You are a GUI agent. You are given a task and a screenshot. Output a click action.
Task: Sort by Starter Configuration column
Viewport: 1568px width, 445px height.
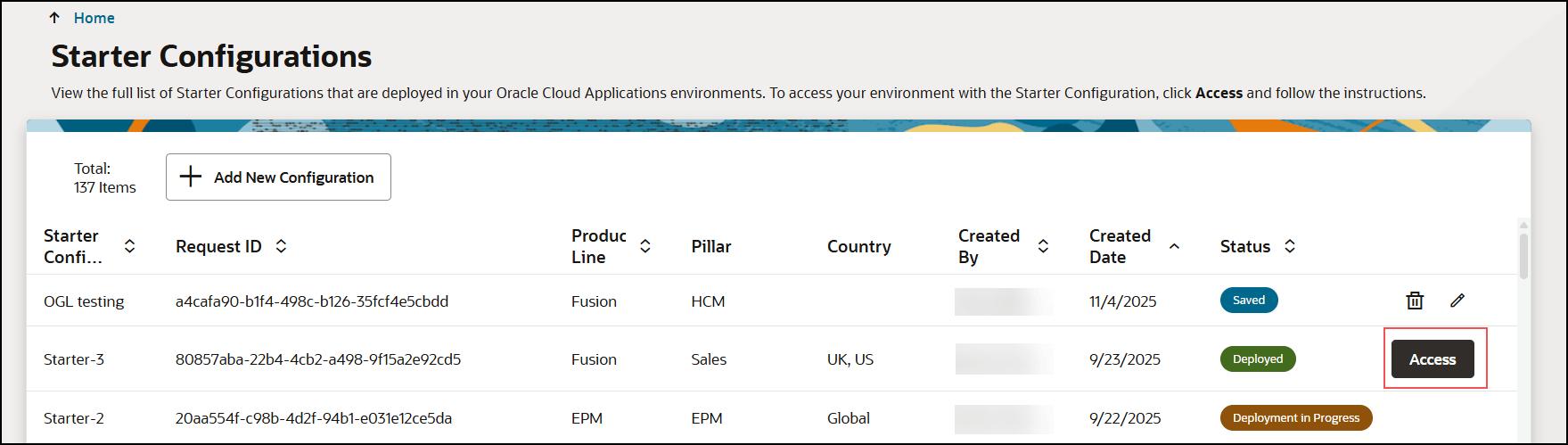point(130,246)
